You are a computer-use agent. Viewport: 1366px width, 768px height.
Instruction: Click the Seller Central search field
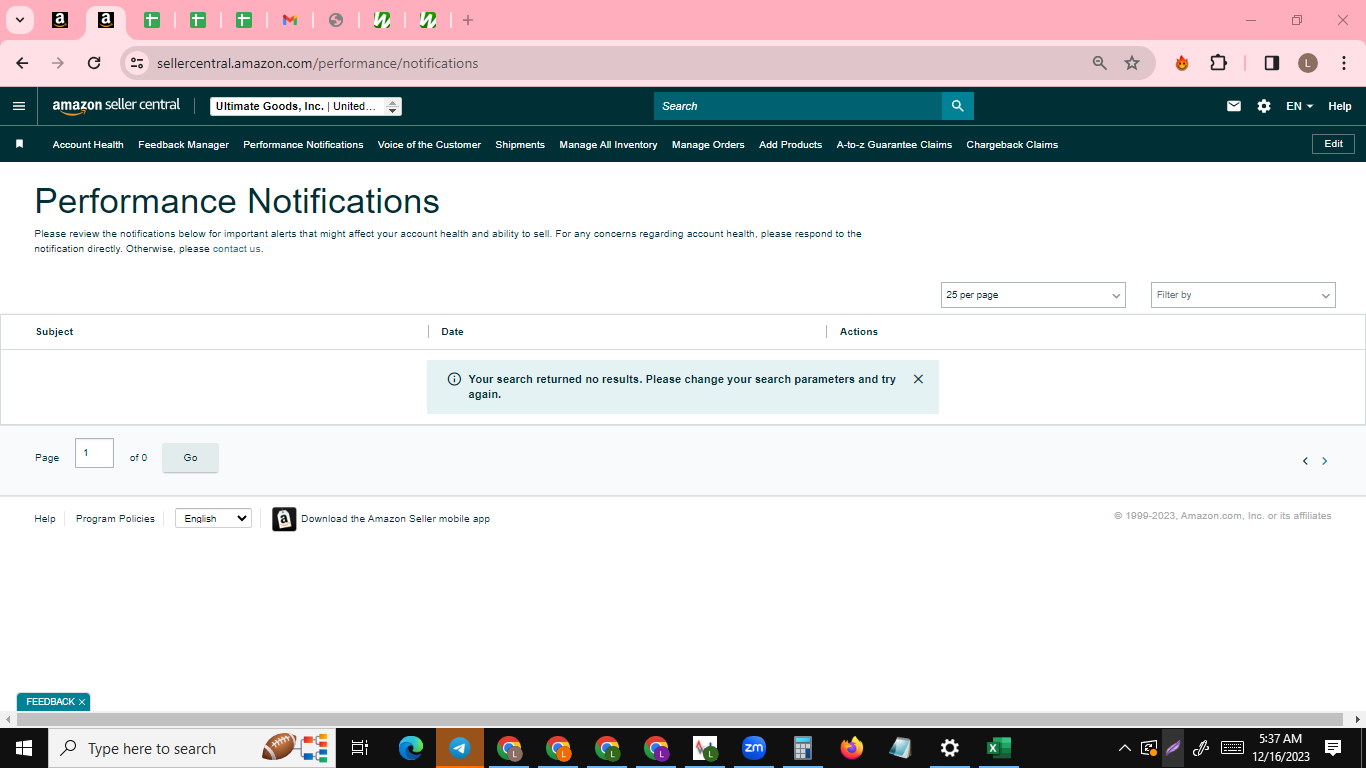coord(798,106)
